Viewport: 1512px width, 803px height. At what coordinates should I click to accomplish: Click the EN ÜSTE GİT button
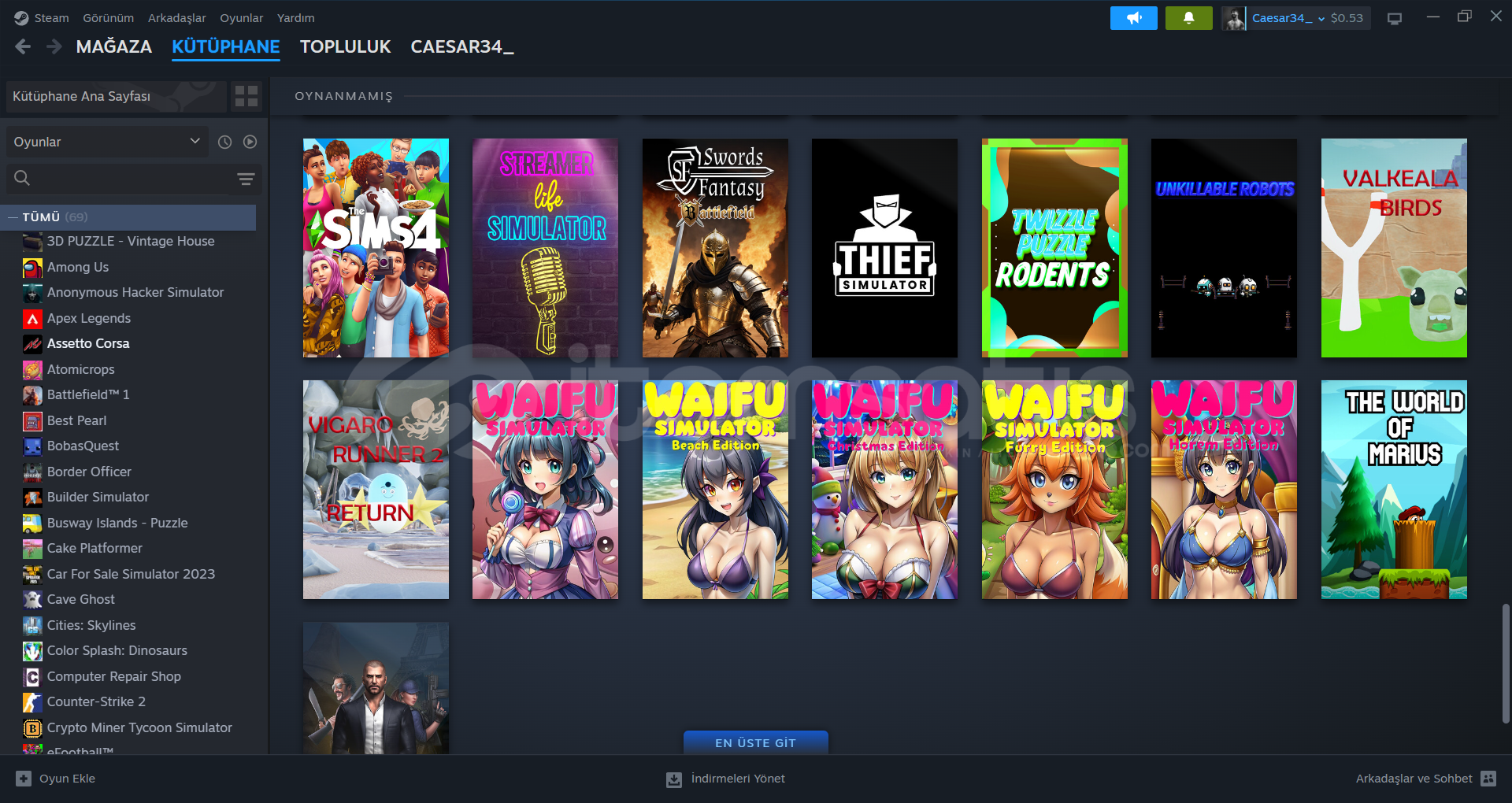pyautogui.click(x=756, y=742)
